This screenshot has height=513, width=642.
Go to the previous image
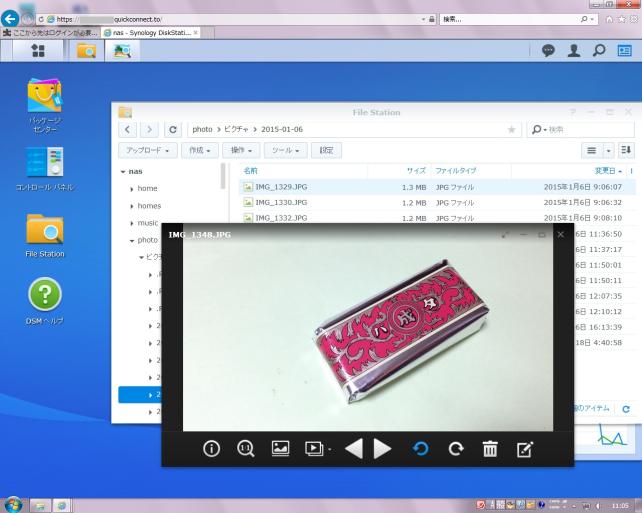pyautogui.click(x=353, y=449)
